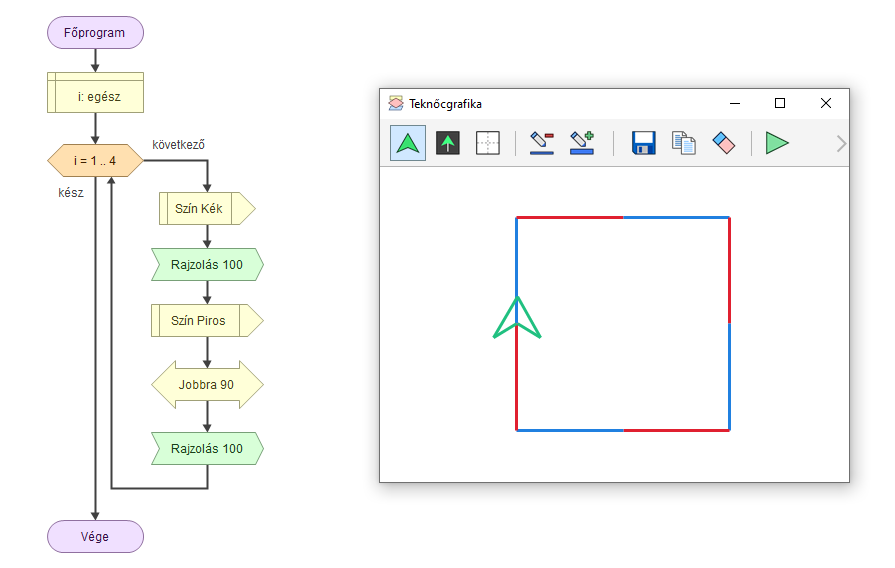Toggle the green turtle arrow display button

(x=407, y=143)
